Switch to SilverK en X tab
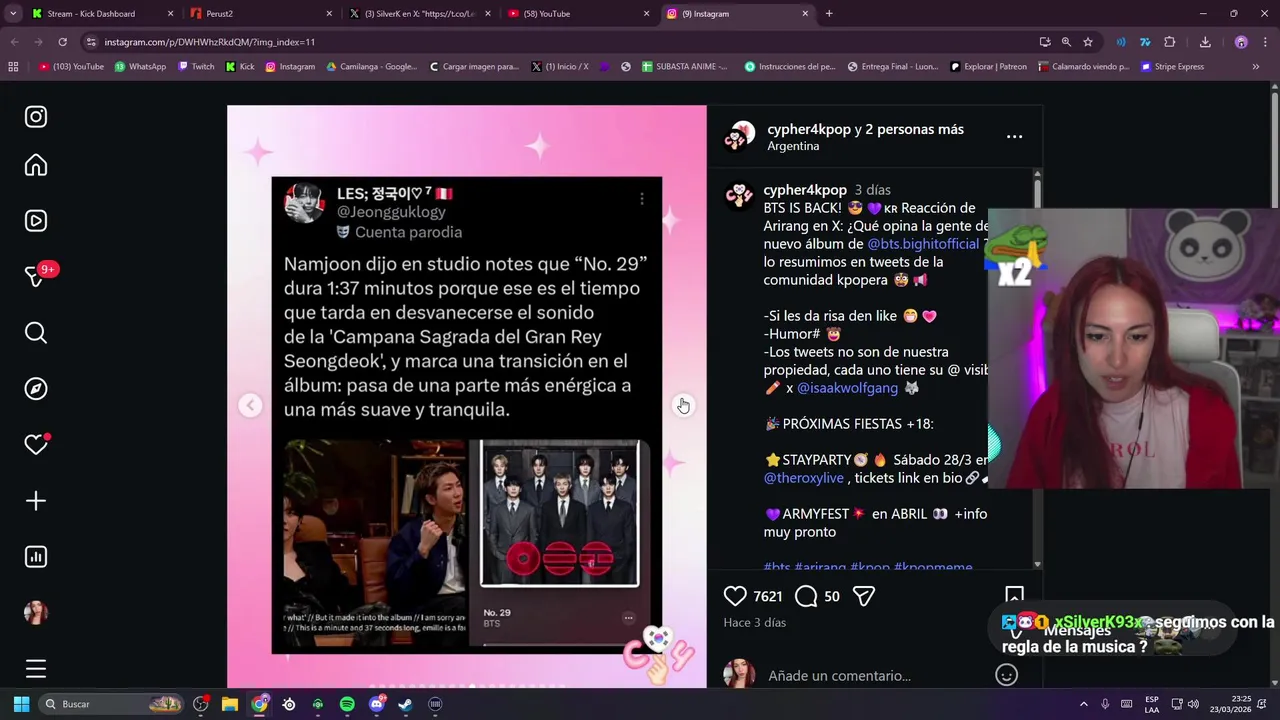The image size is (1280, 720). coord(420,14)
